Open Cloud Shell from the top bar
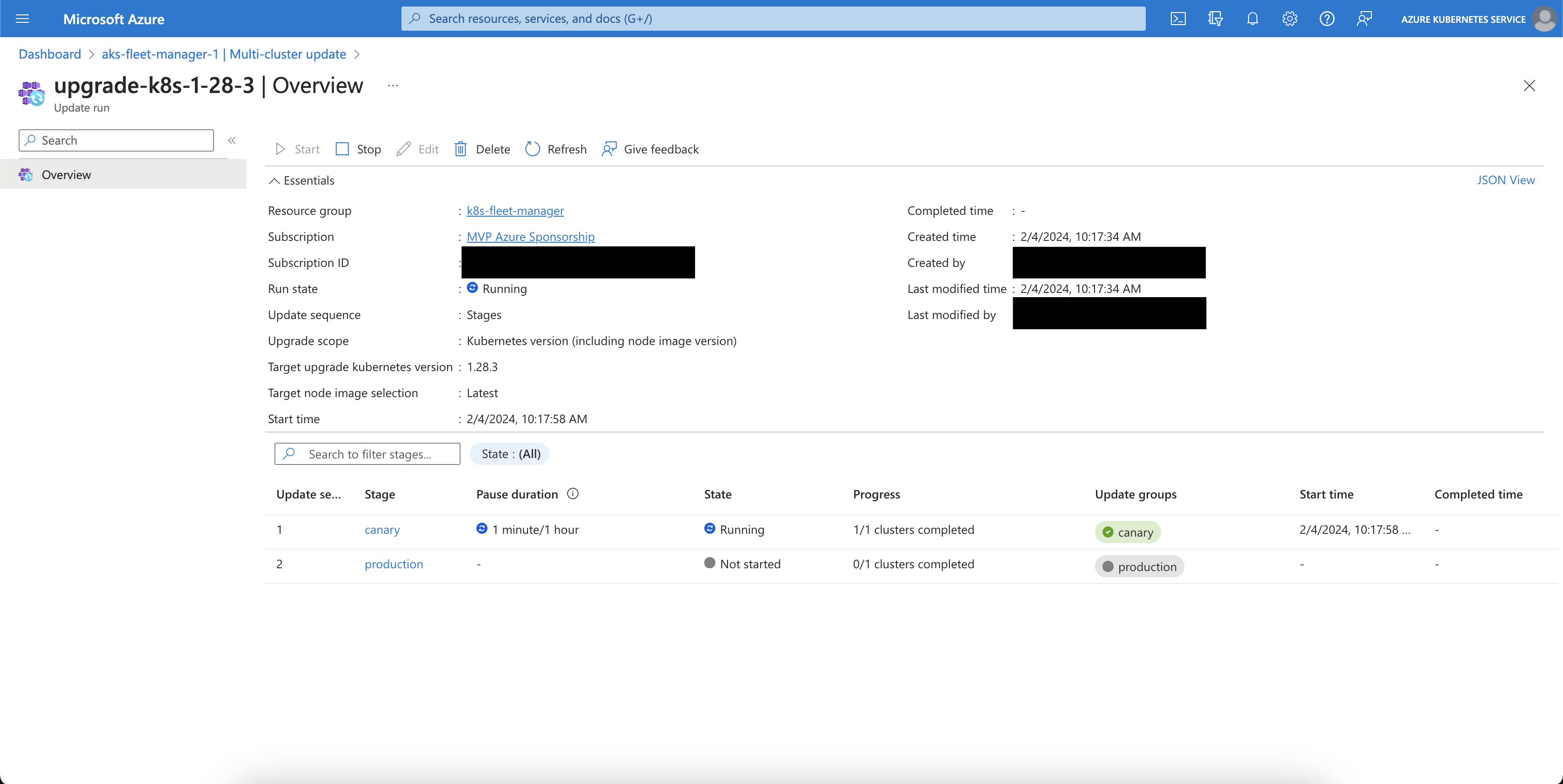1563x784 pixels. tap(1178, 19)
